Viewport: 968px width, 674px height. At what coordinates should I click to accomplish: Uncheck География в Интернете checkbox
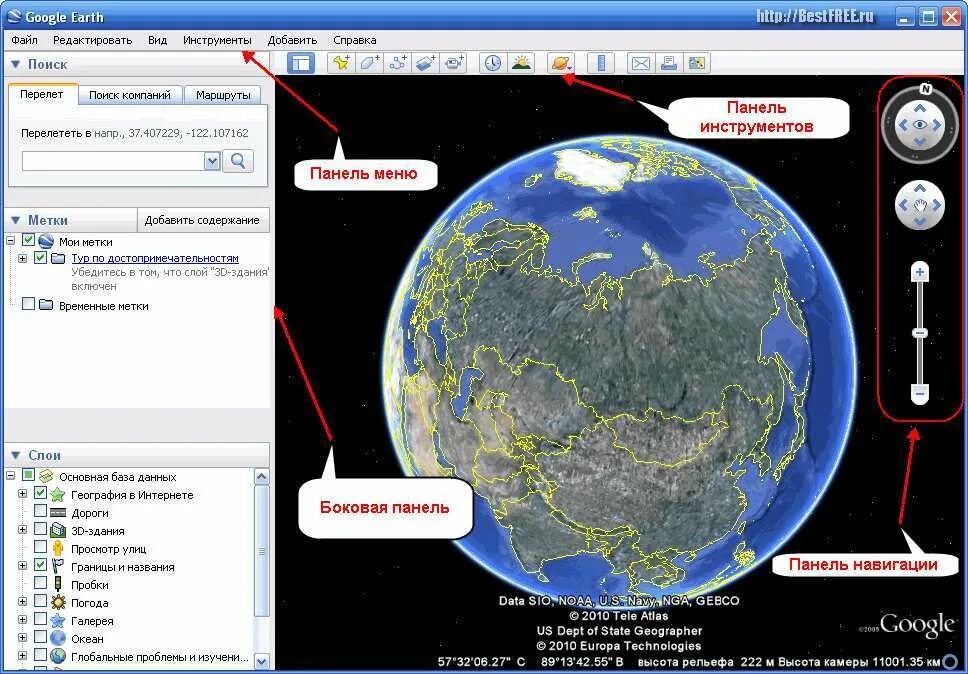tap(41, 493)
